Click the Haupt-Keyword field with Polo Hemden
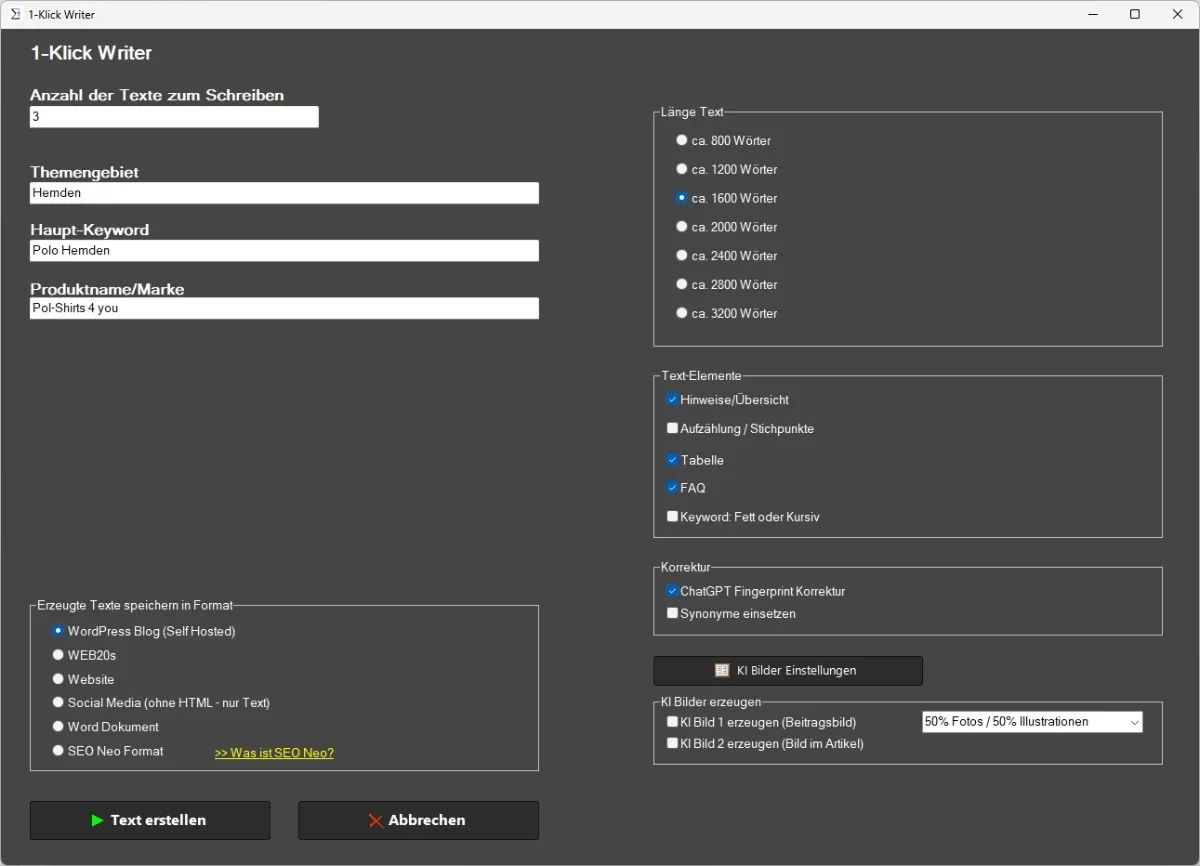The width and height of the screenshot is (1200, 866). point(284,251)
